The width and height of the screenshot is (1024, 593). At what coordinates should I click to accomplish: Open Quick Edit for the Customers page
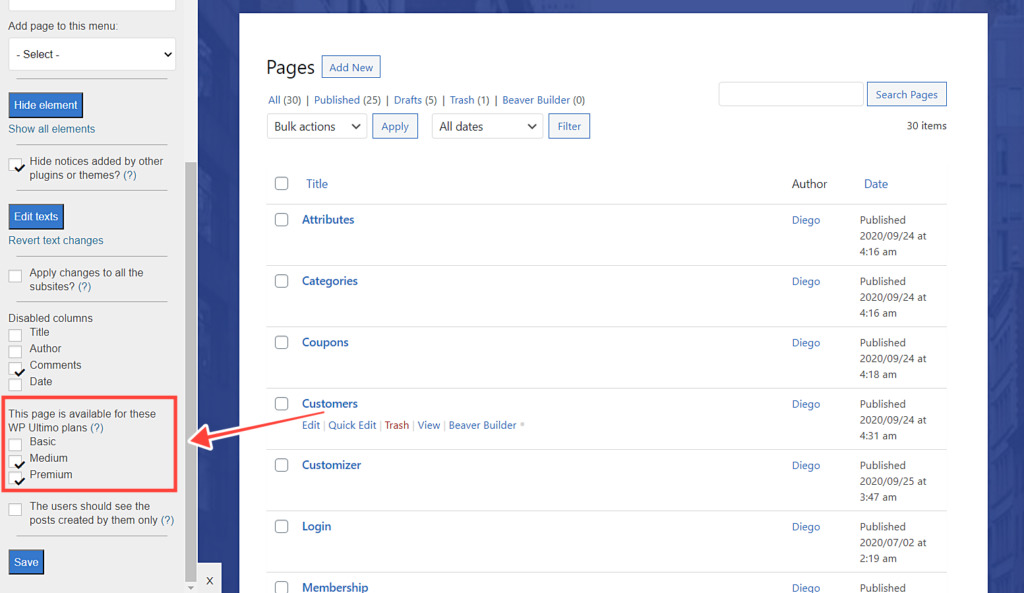tap(352, 425)
